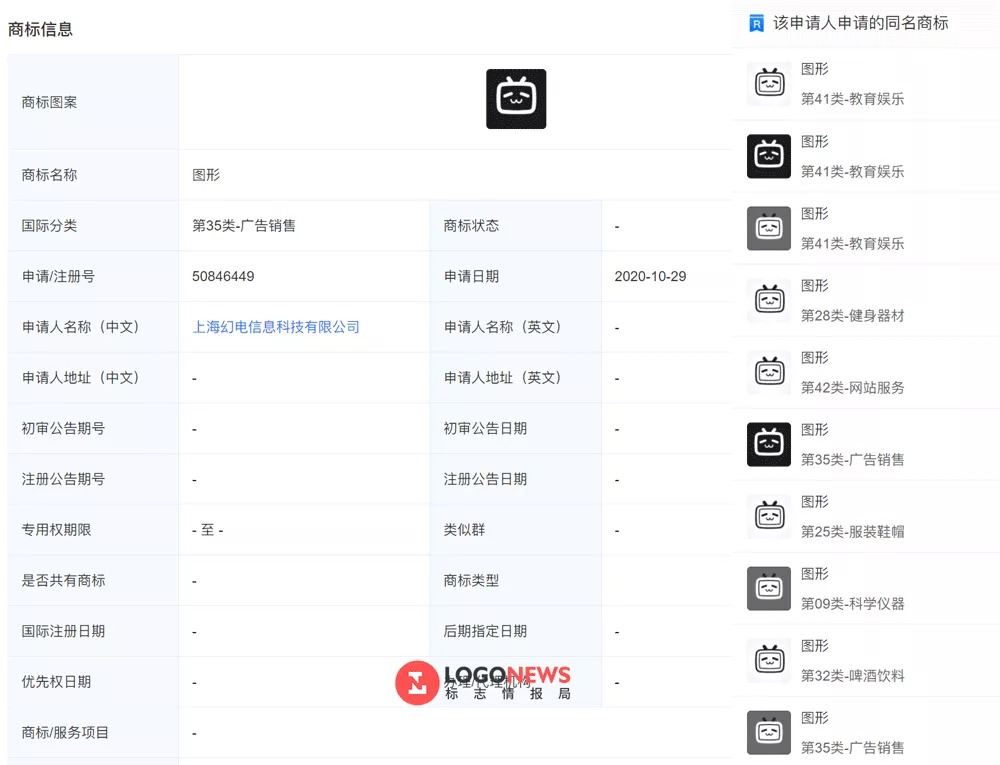1000x765 pixels.
Task: Click the icon next to 第32类-啤酒饮料
Action: (768, 660)
